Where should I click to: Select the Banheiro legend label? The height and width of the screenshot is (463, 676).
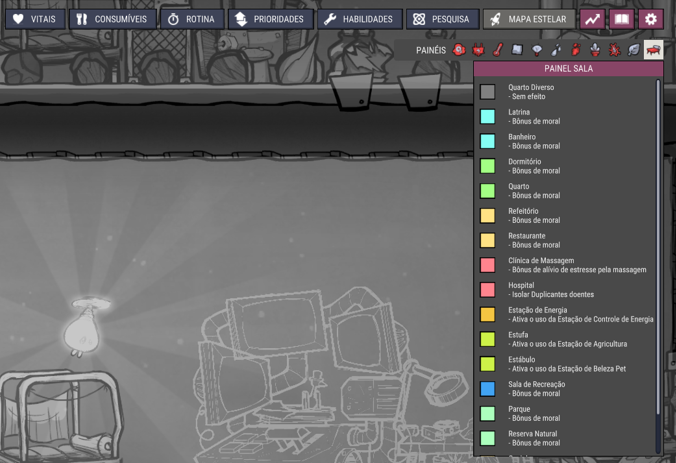522,137
